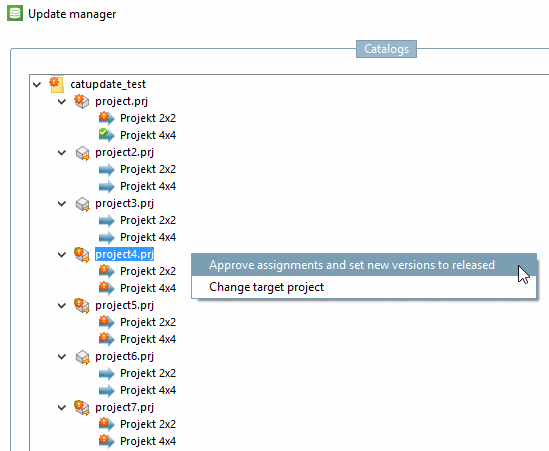
Task: Select Projekt 4x4 under project2.prj
Action: 148,186
